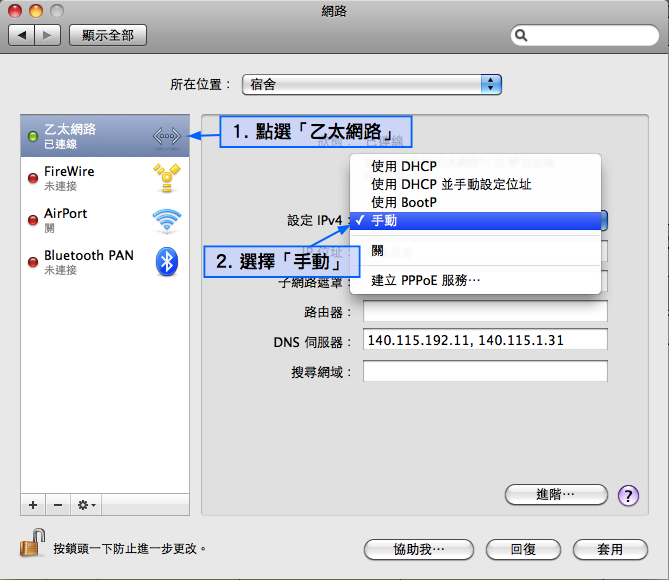
Task: Select 使用 DHCP from the IPv4 menu
Action: pyautogui.click(x=403, y=167)
